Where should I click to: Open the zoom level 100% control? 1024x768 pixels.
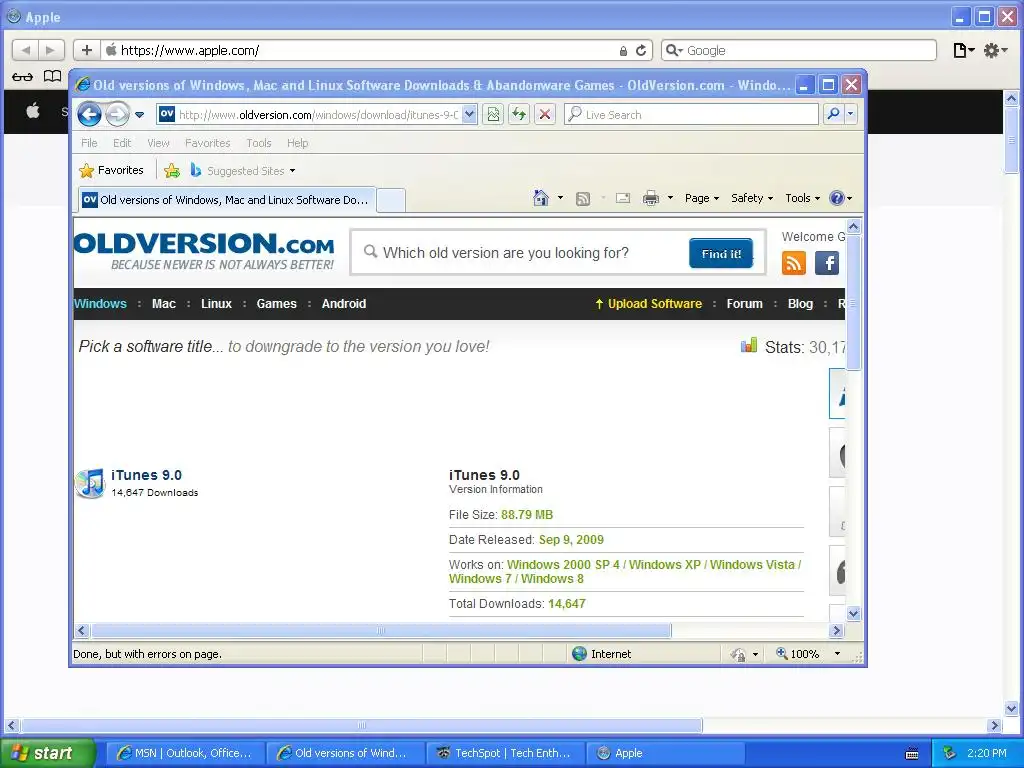click(x=808, y=654)
